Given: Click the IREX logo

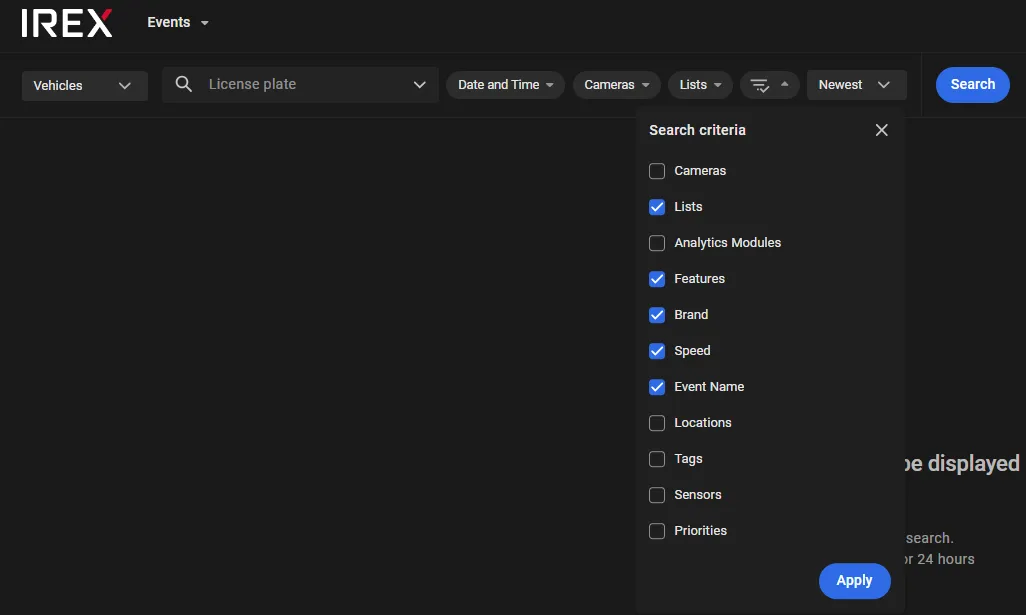Looking at the screenshot, I should point(67,23).
